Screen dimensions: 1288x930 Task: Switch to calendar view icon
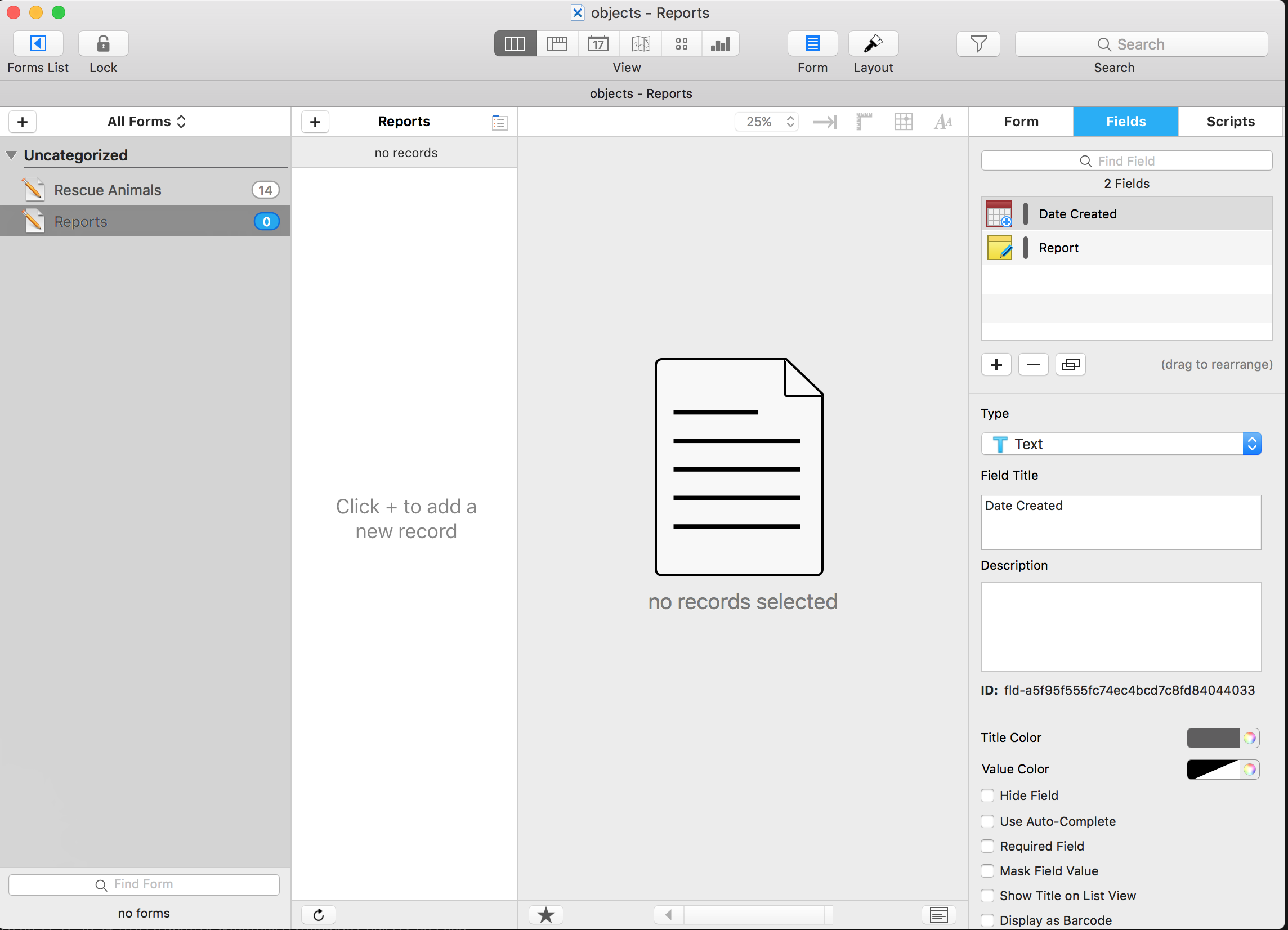598,44
